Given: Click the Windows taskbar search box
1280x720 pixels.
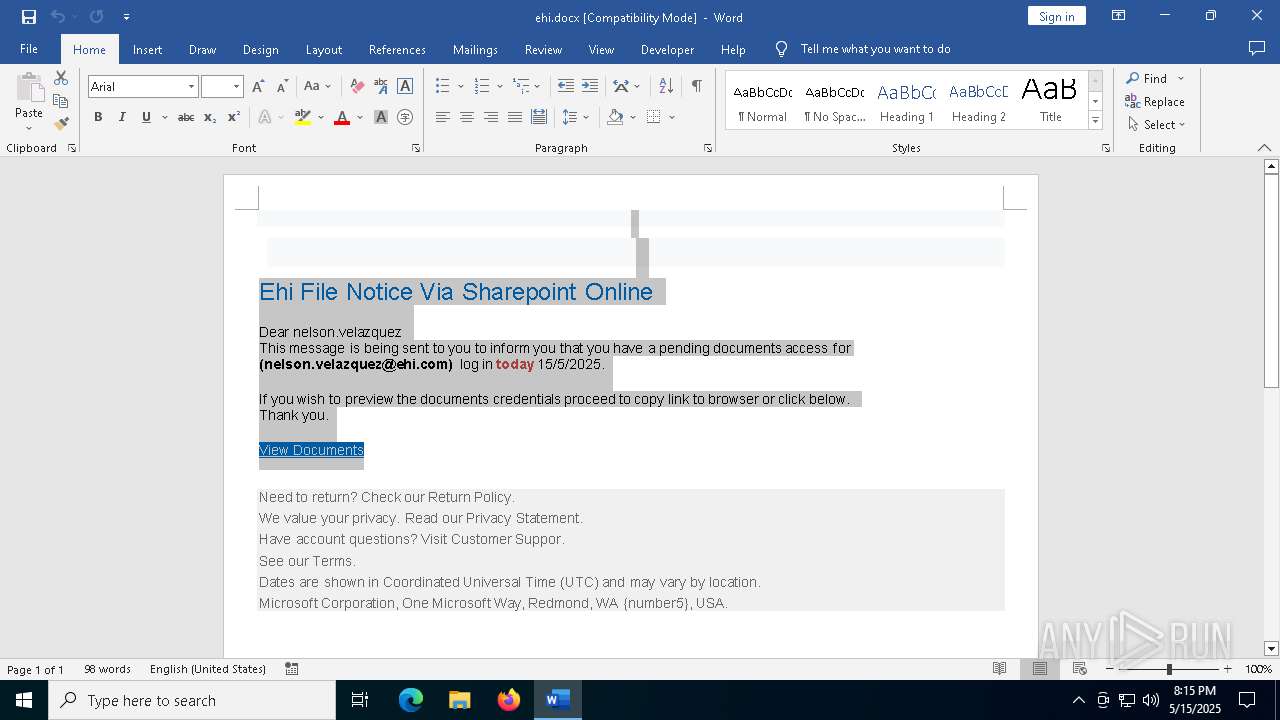Looking at the screenshot, I should pos(192,700).
